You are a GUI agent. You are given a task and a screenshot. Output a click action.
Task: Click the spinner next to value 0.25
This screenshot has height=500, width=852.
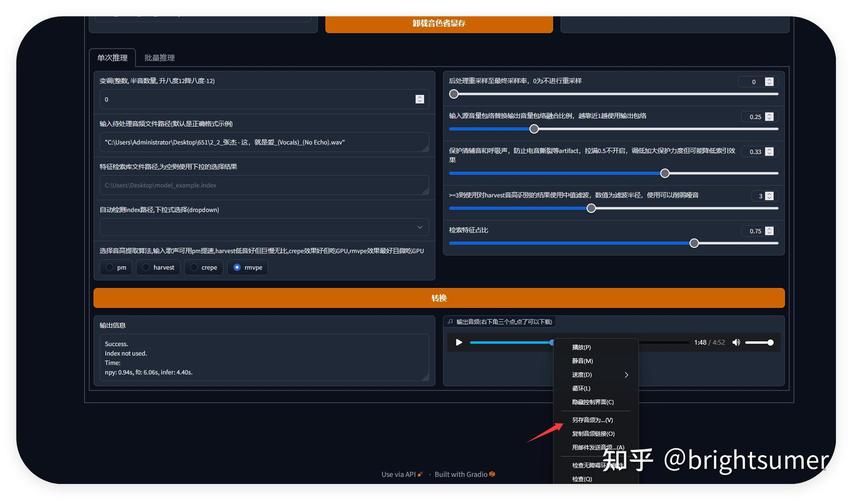(769, 117)
